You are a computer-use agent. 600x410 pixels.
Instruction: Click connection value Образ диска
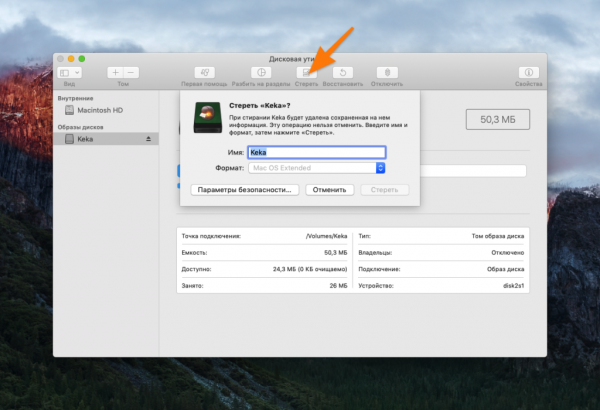(505, 269)
